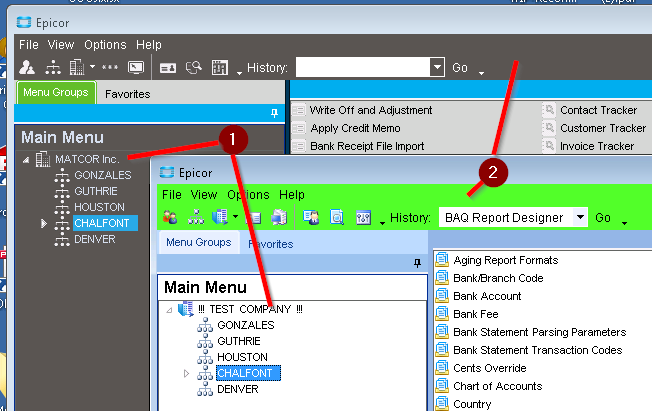
Task: Toggle pin icon on front window menu panel
Action: point(417,263)
